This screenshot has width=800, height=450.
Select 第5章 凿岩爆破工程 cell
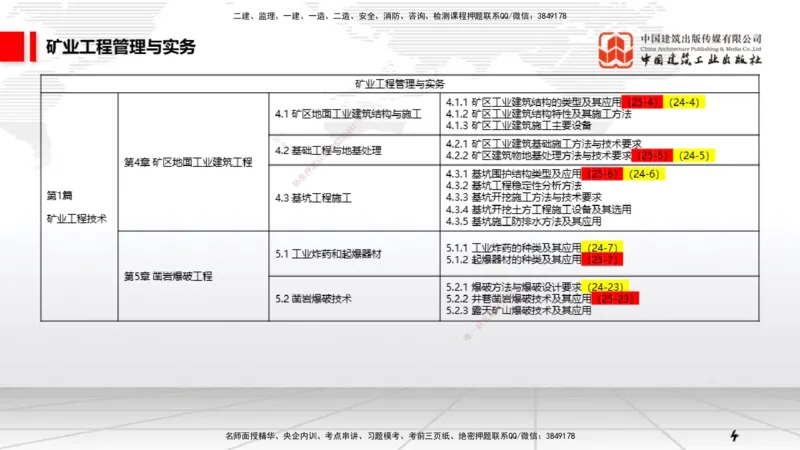coord(168,276)
